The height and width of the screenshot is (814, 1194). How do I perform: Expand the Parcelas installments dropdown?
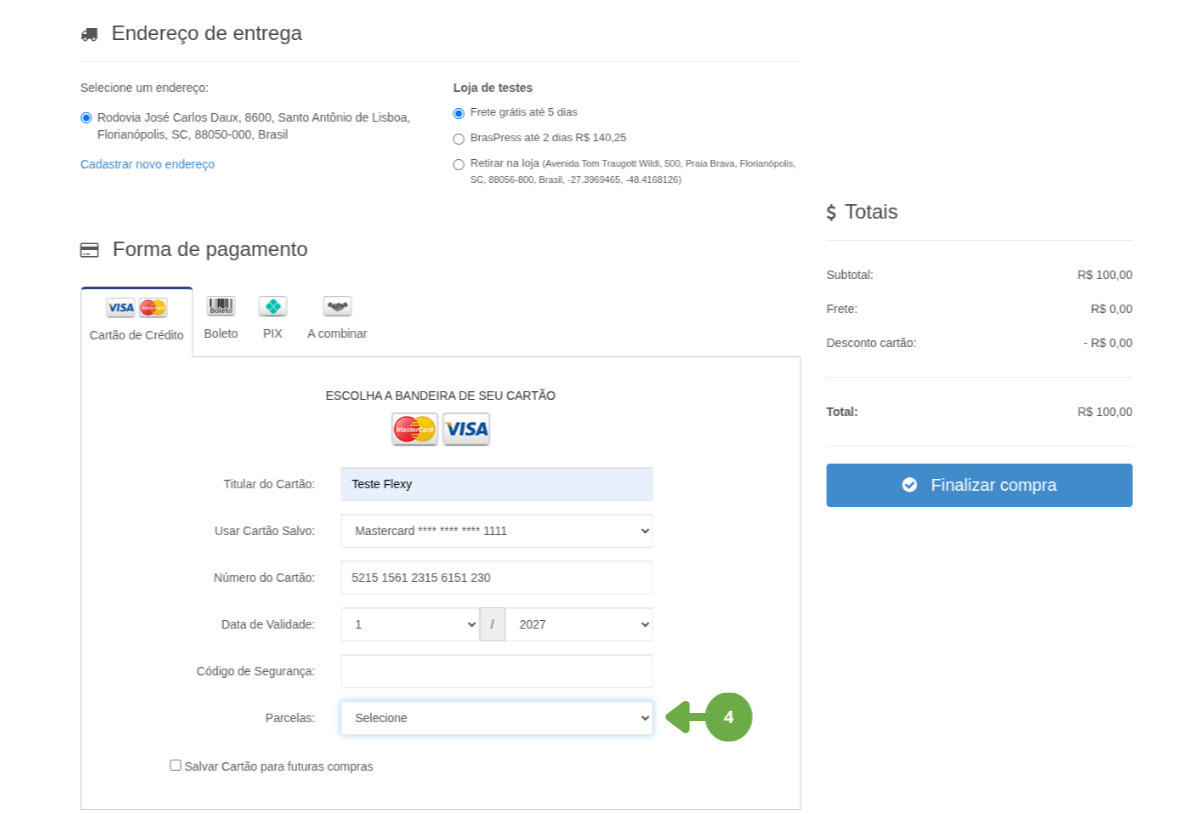(x=496, y=718)
